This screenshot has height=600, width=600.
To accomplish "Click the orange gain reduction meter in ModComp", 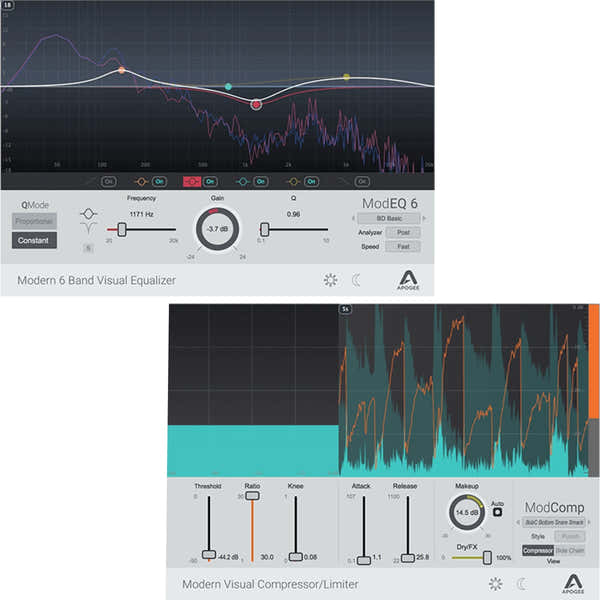I will [594, 361].
